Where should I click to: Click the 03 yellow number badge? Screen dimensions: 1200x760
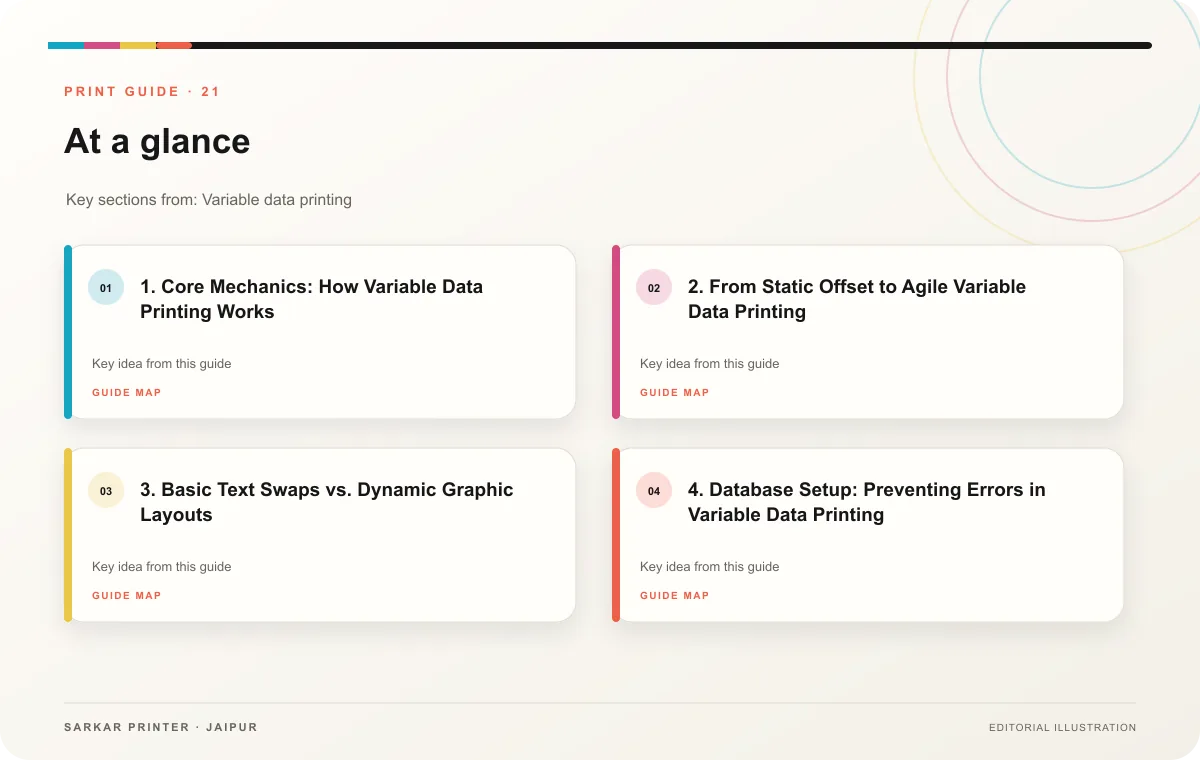(106, 491)
